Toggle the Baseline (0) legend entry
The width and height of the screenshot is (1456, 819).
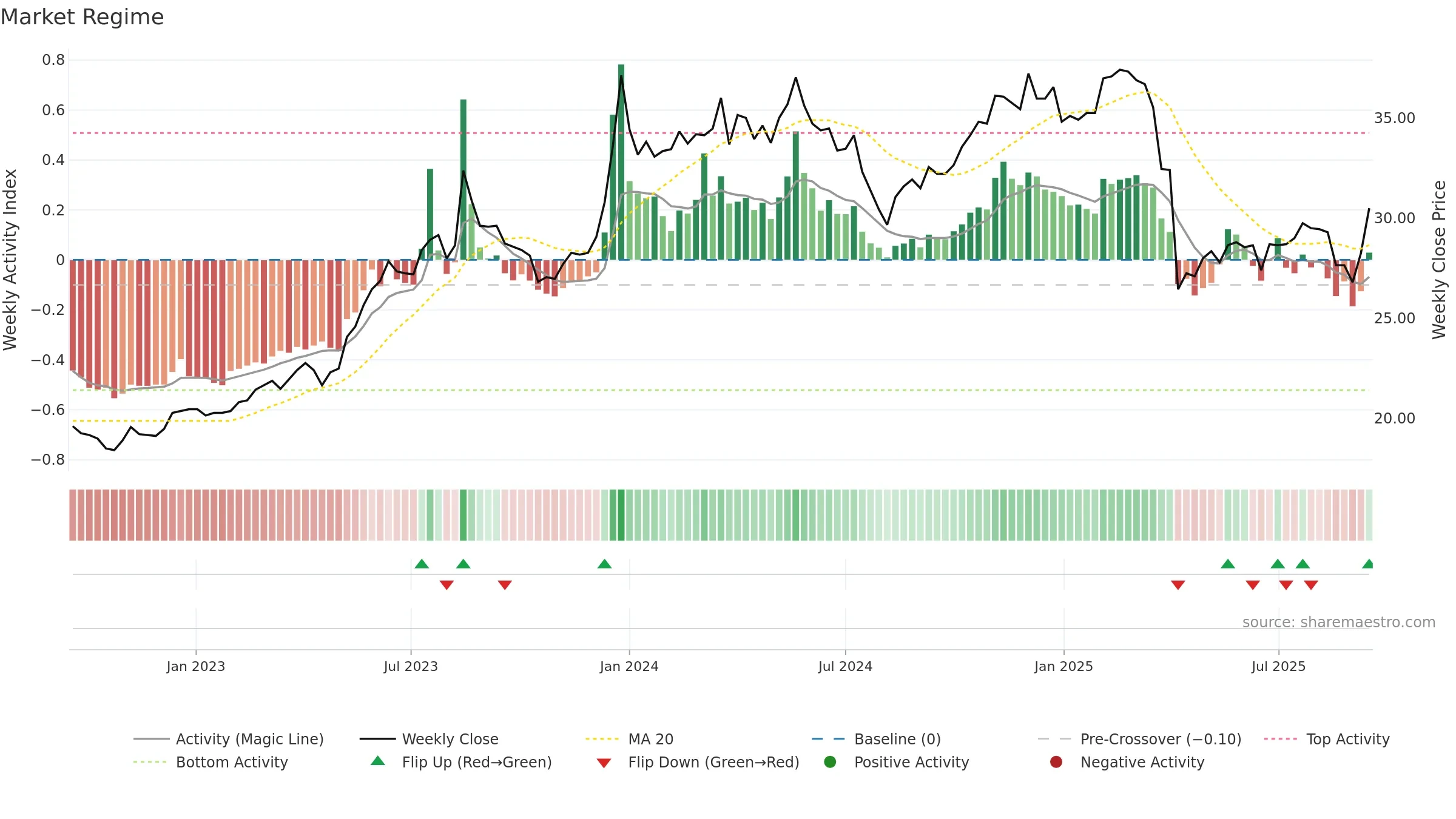click(876, 739)
